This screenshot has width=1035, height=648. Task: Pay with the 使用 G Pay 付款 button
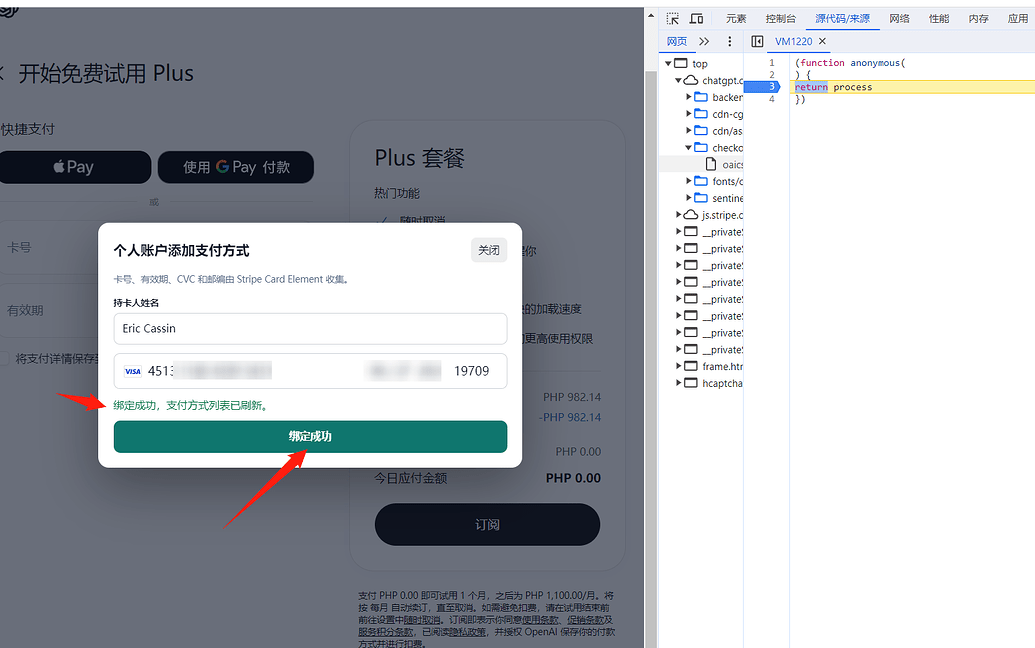(x=236, y=167)
